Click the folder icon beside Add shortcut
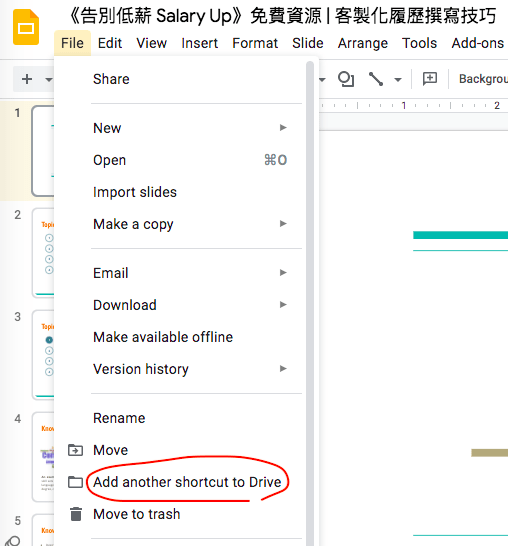Screen dimensions: 508x546 75,482
